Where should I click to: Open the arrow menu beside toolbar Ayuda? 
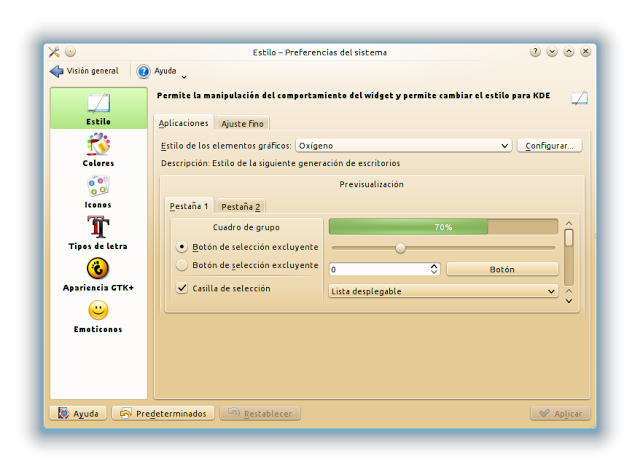(184, 75)
